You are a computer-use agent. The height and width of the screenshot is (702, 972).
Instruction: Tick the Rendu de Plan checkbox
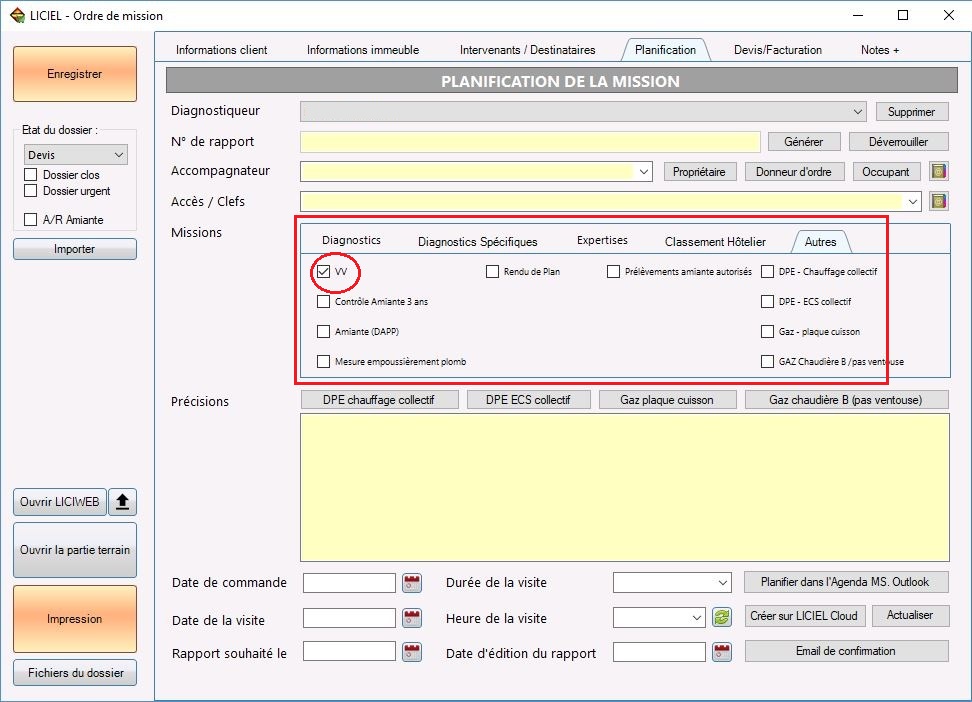(493, 272)
